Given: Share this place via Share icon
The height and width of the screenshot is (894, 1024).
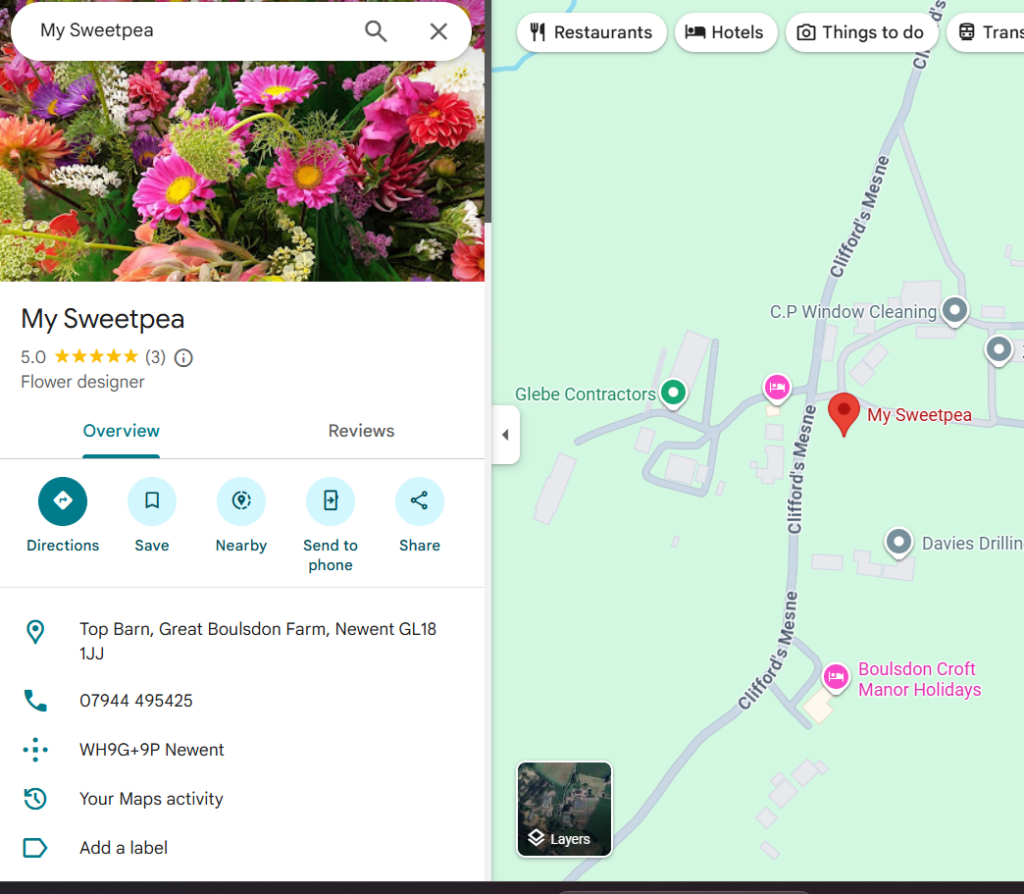Looking at the screenshot, I should click(x=419, y=501).
